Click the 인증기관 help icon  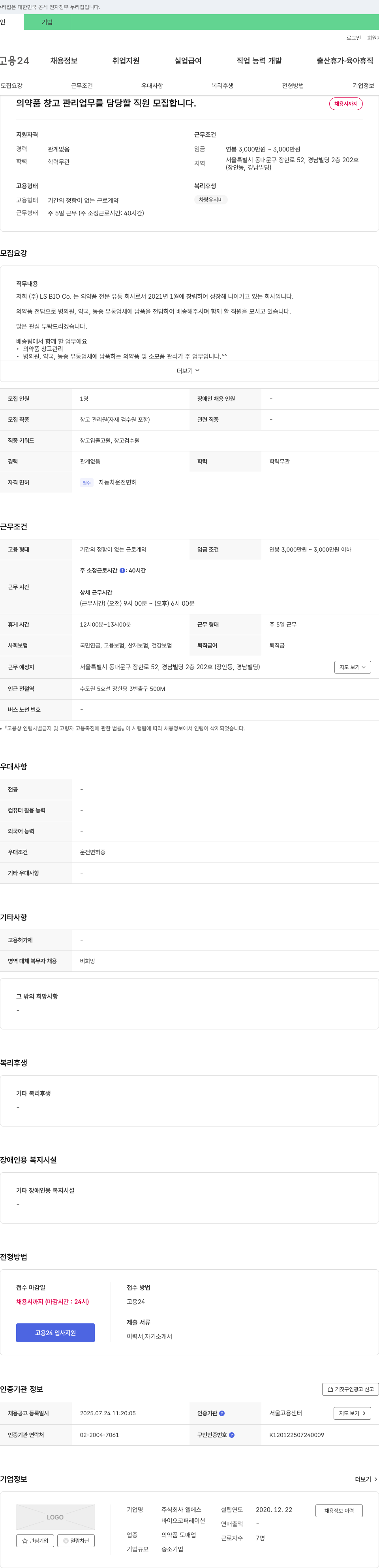point(222,1413)
